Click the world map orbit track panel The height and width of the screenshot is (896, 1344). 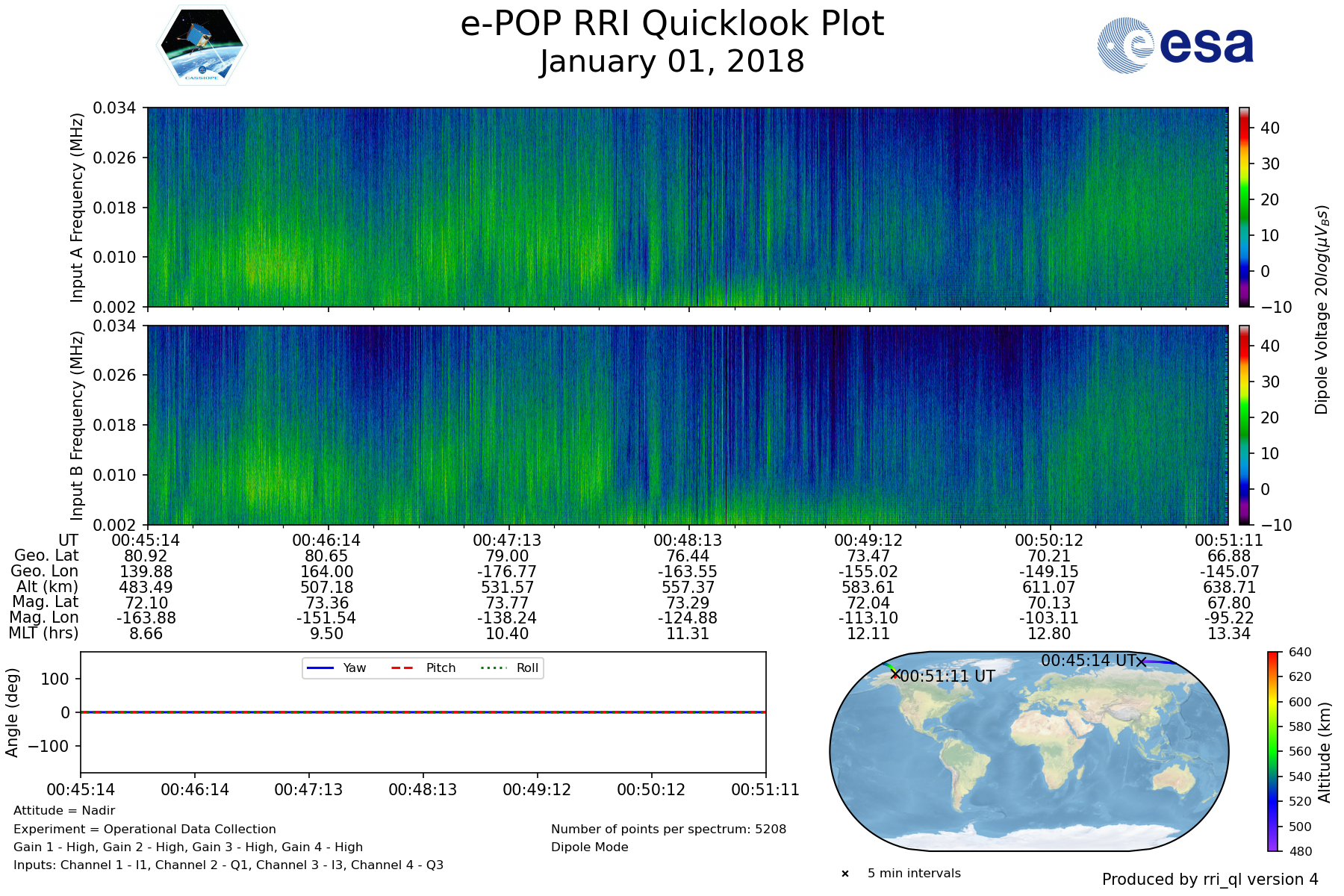pyautogui.click(x=1029, y=751)
